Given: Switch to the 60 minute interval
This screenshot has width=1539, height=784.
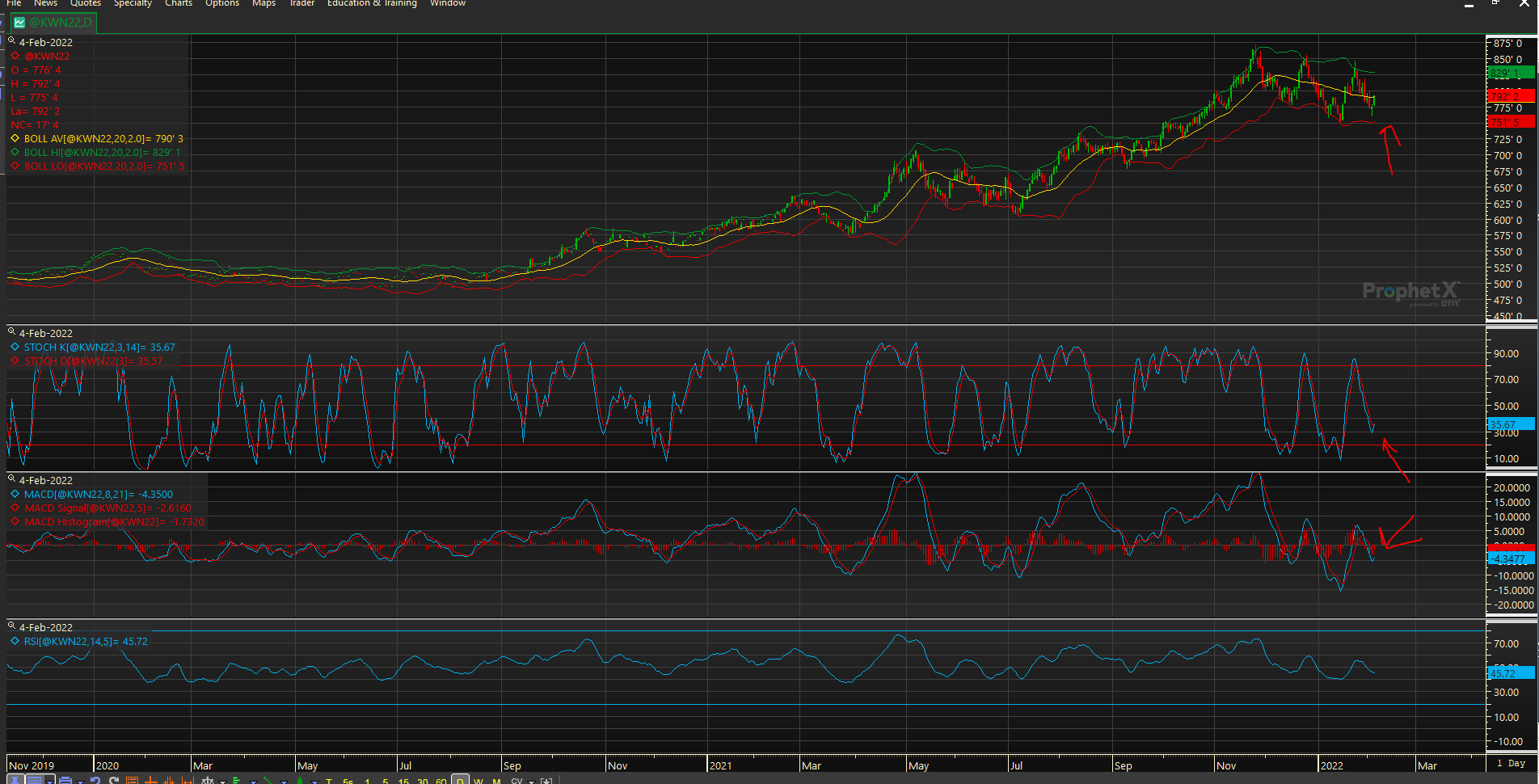Looking at the screenshot, I should point(441,781).
